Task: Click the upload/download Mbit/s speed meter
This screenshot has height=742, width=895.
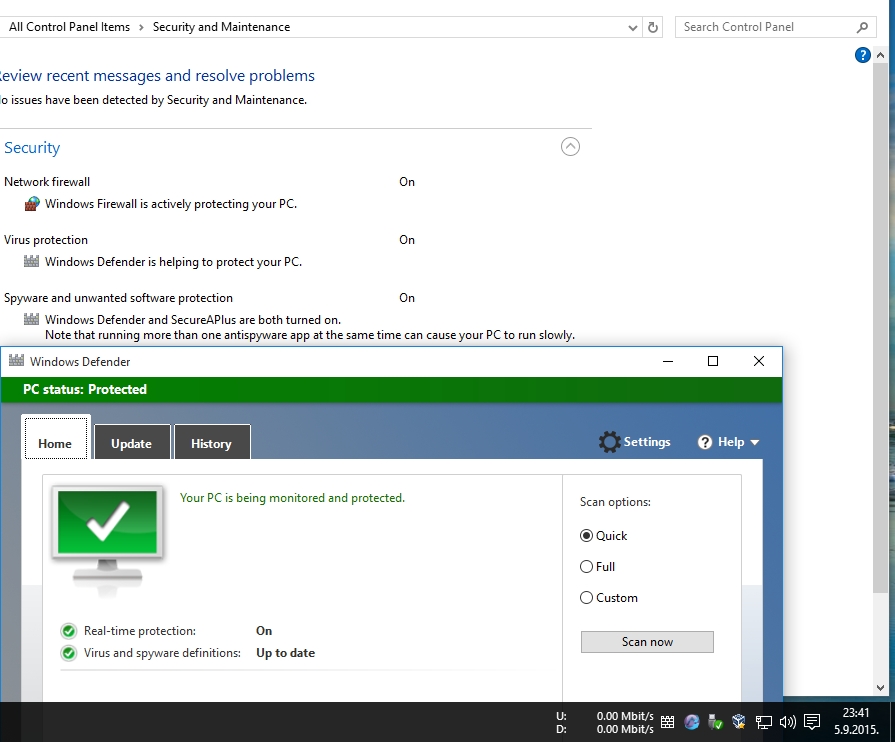Action: [x=605, y=723]
